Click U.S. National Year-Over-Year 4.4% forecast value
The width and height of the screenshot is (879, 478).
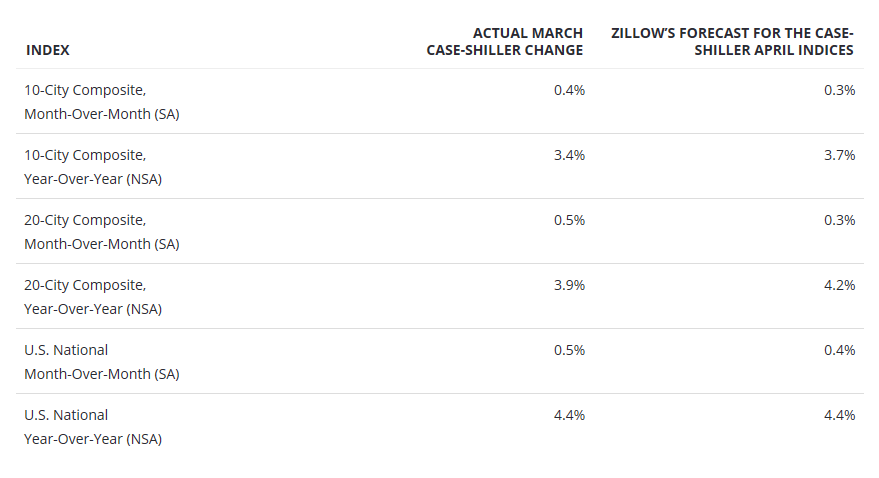click(839, 415)
